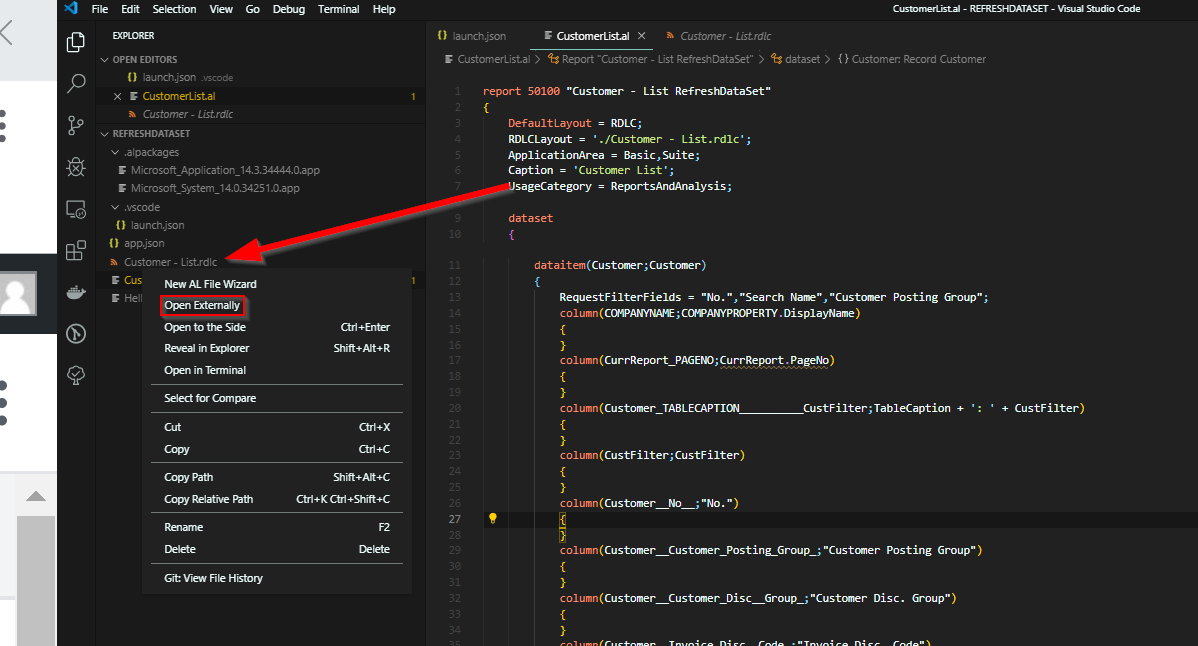The height and width of the screenshot is (646, 1198).
Task: Close the CustomerList.al editor tab
Action: click(x=642, y=36)
